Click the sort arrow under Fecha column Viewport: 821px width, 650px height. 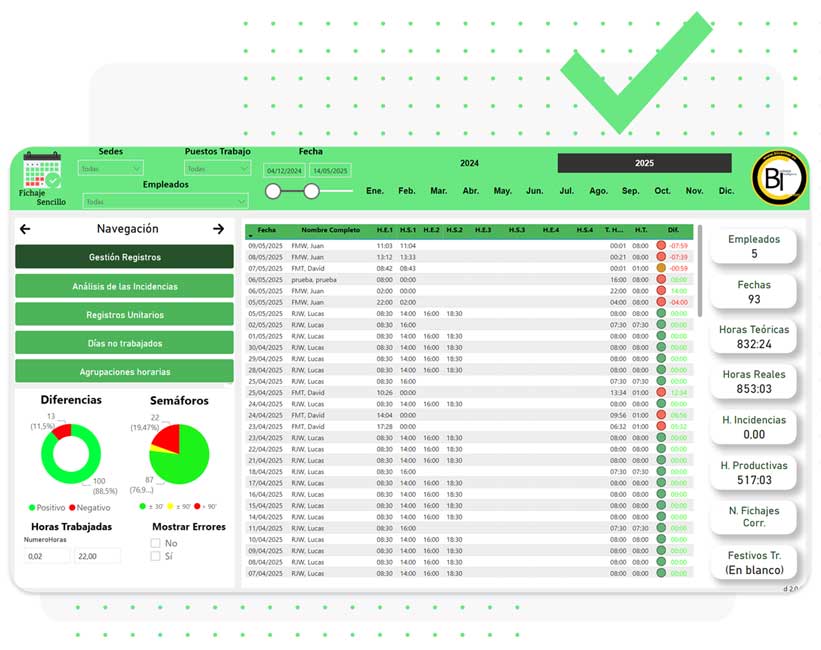pos(251,237)
